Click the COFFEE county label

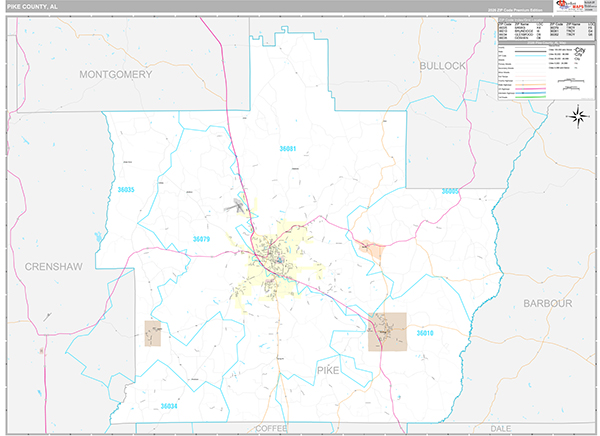pyautogui.click(x=271, y=428)
